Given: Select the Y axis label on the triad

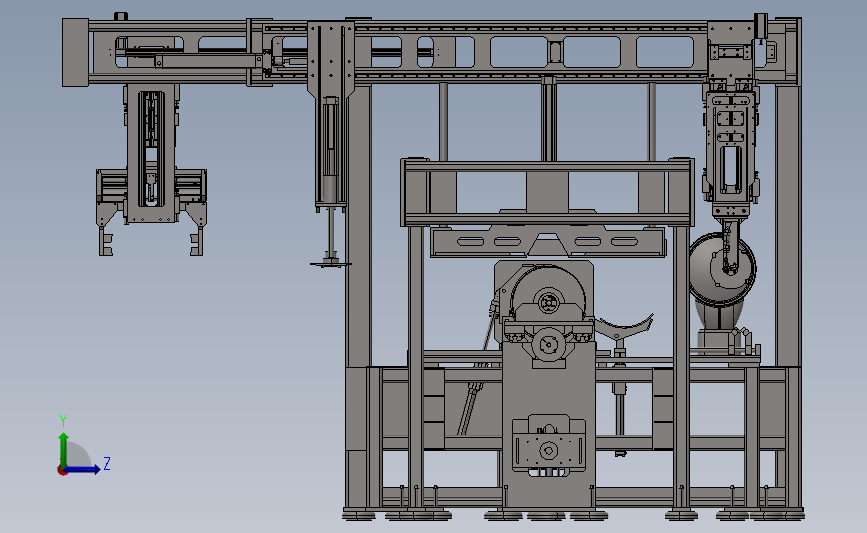Looking at the screenshot, I should [x=63, y=421].
